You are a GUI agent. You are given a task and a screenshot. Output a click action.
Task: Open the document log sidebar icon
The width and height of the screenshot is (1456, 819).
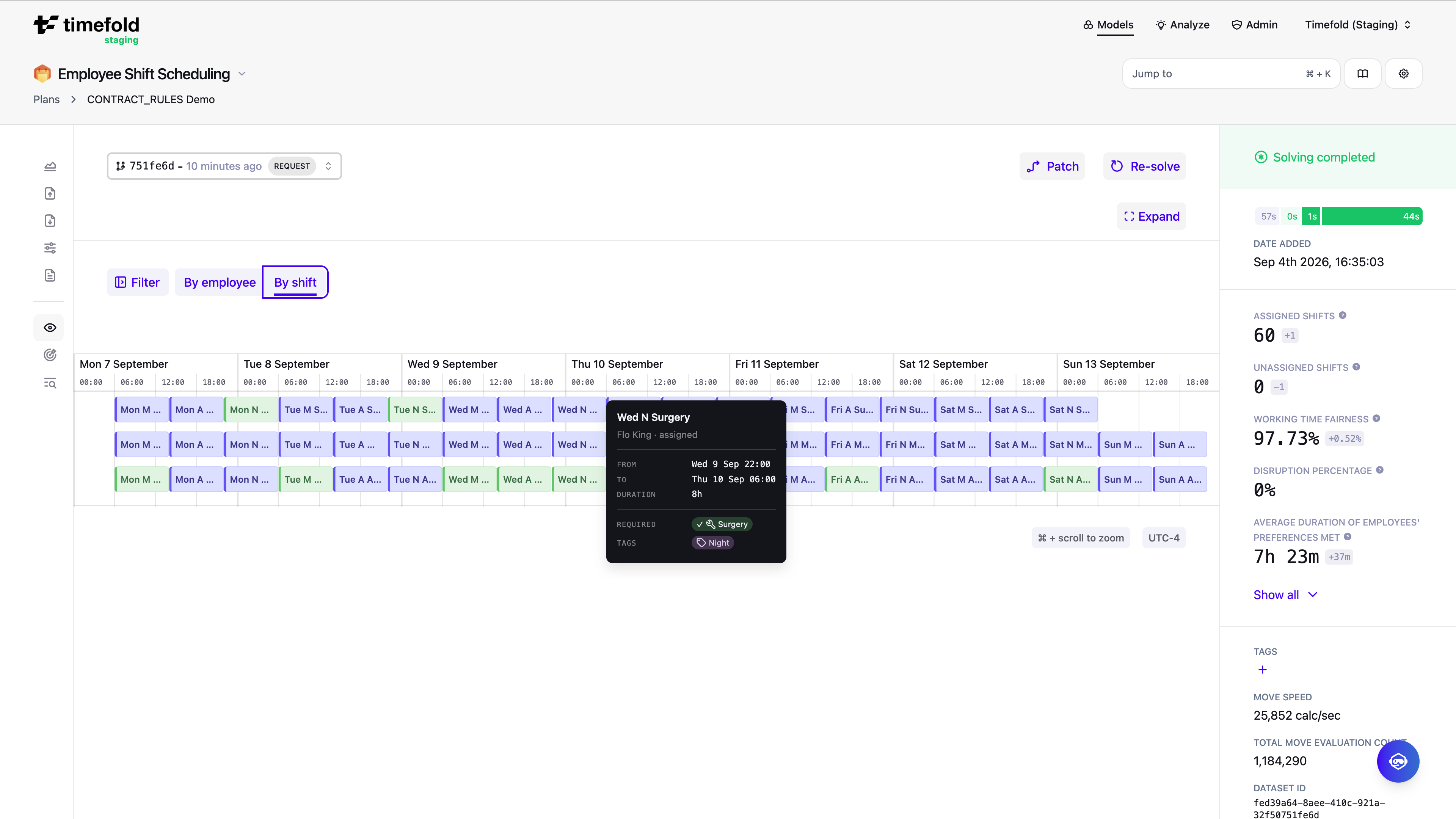click(50, 275)
